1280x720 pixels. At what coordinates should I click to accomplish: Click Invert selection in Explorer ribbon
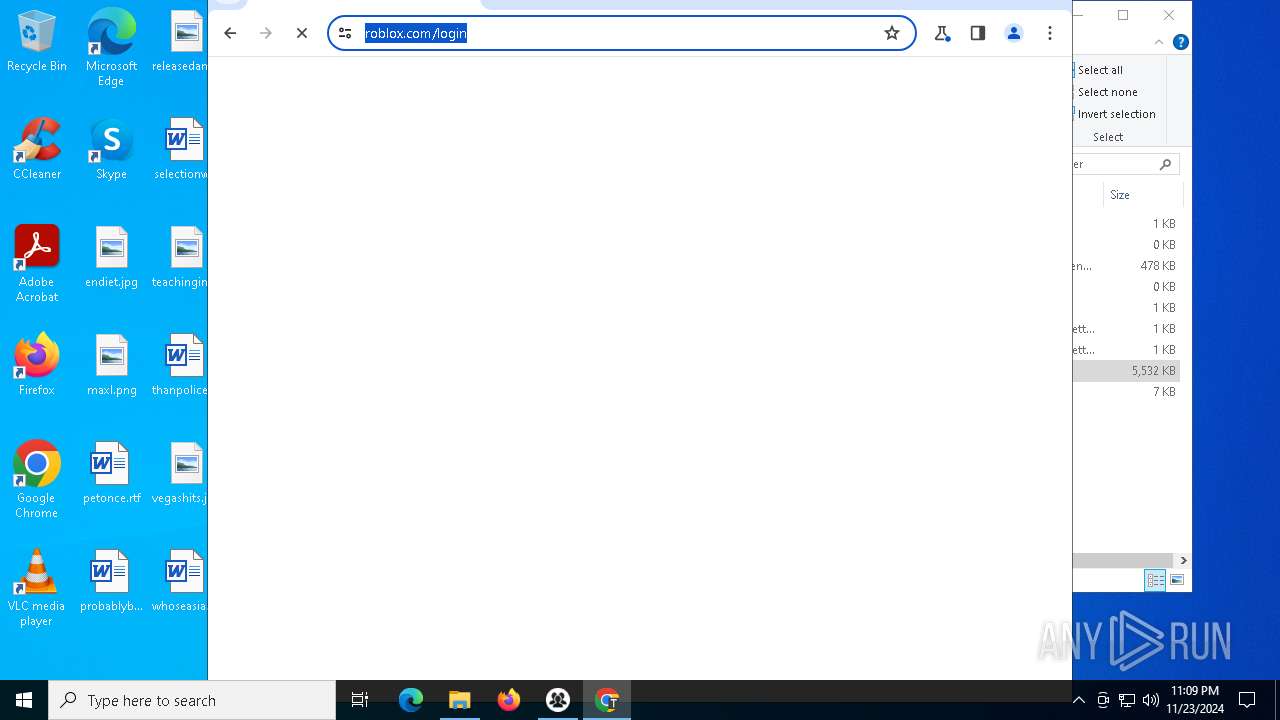point(1116,114)
